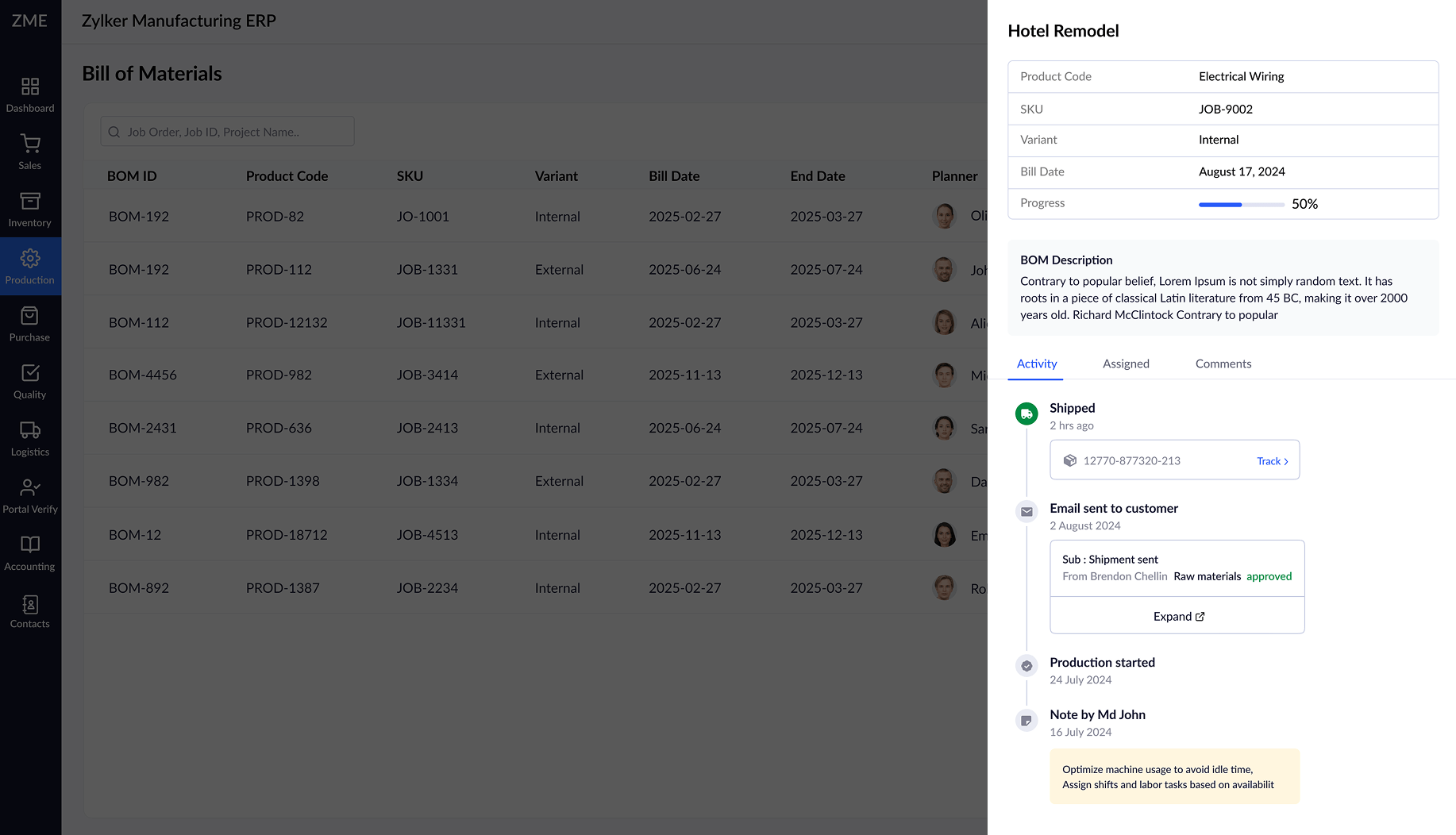Open the Purchase bag icon
Viewport: 1456px width, 835px height.
click(x=30, y=316)
